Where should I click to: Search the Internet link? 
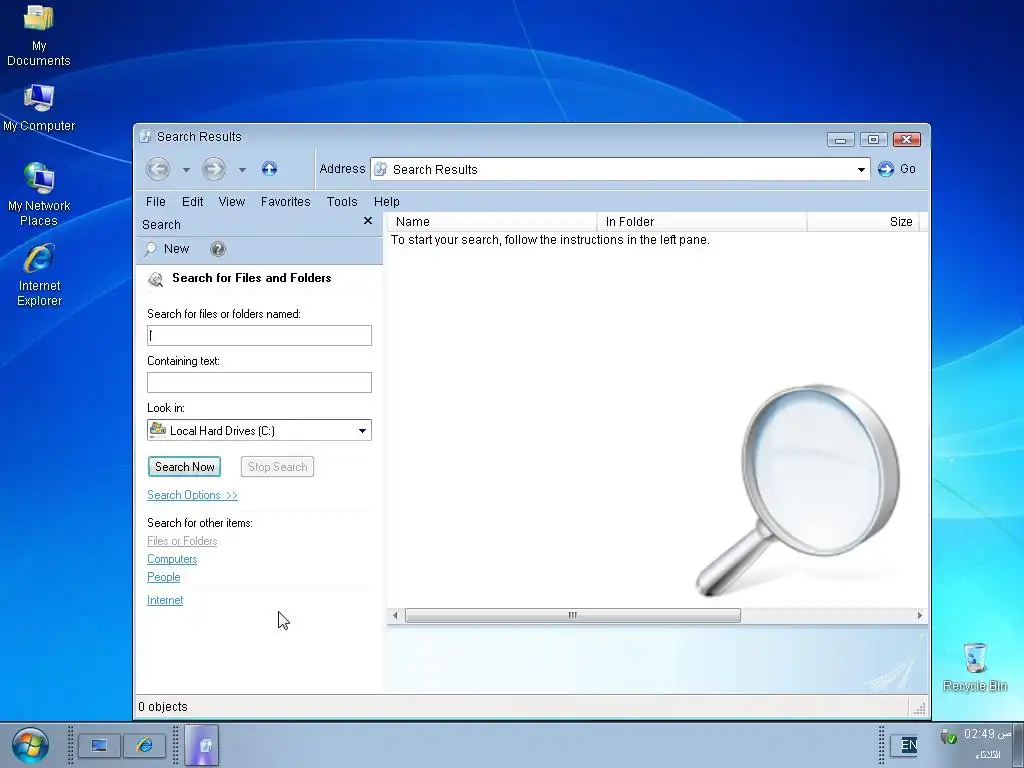(x=165, y=600)
